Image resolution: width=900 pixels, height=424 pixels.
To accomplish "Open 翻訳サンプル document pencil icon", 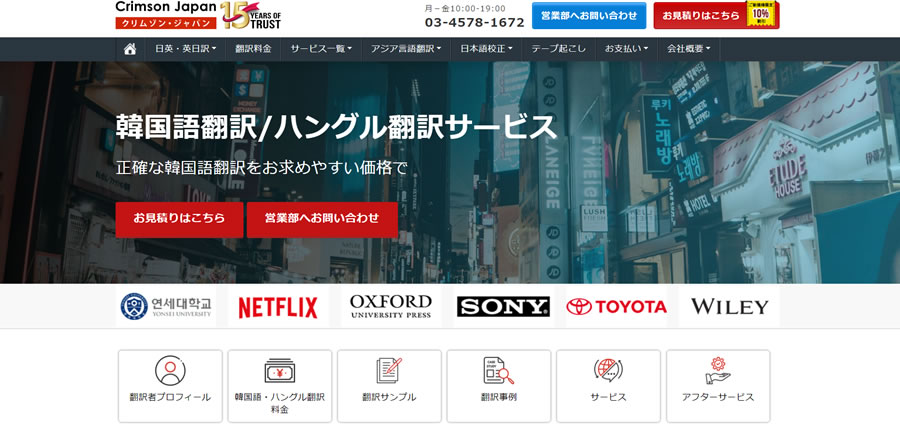I will 389,371.
